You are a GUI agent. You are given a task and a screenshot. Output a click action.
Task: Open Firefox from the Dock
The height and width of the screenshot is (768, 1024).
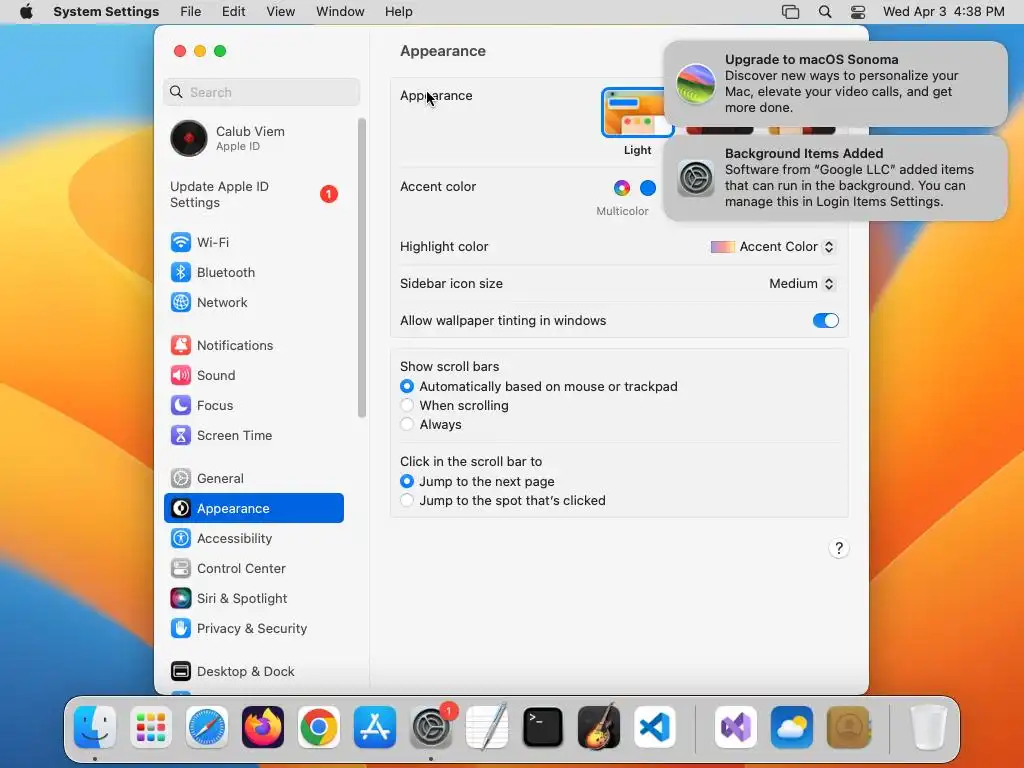click(x=263, y=727)
